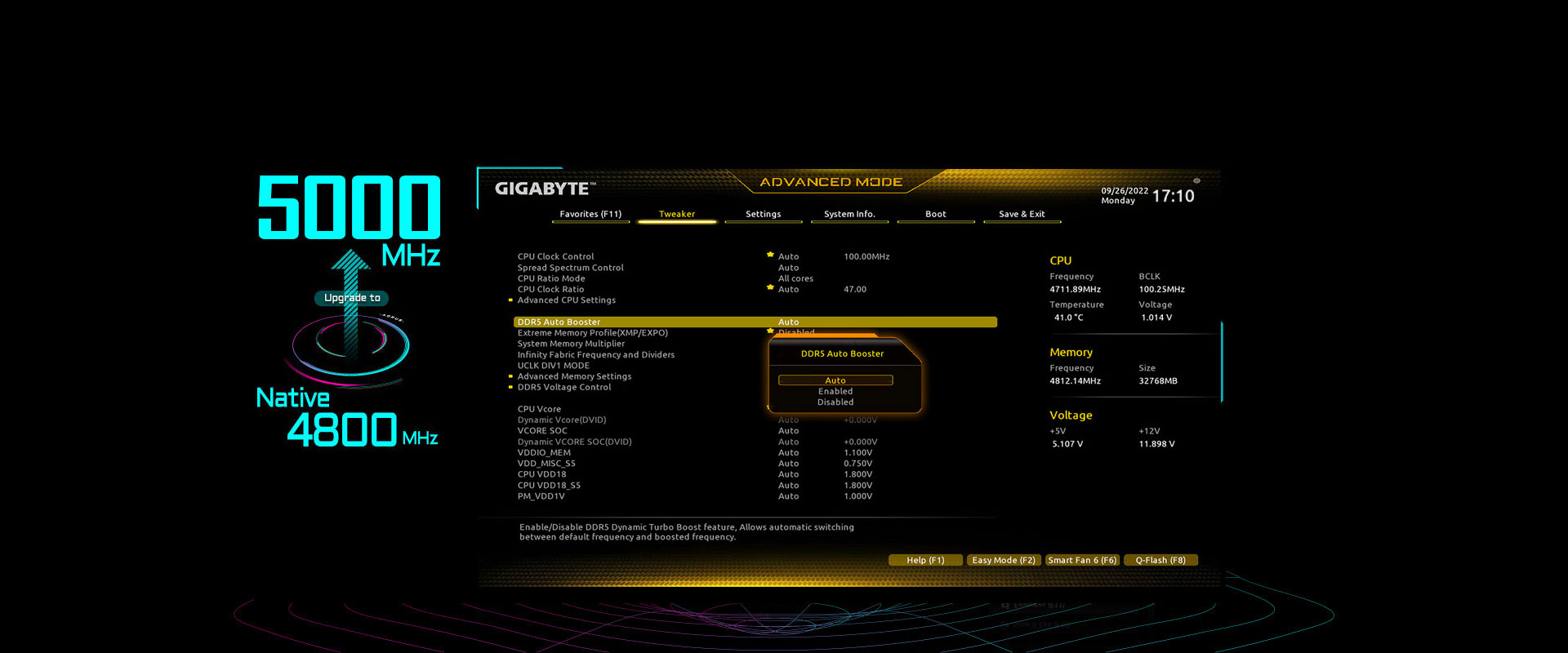Open the Settings tab
Screen dimensions: 1568x653
coord(764,214)
